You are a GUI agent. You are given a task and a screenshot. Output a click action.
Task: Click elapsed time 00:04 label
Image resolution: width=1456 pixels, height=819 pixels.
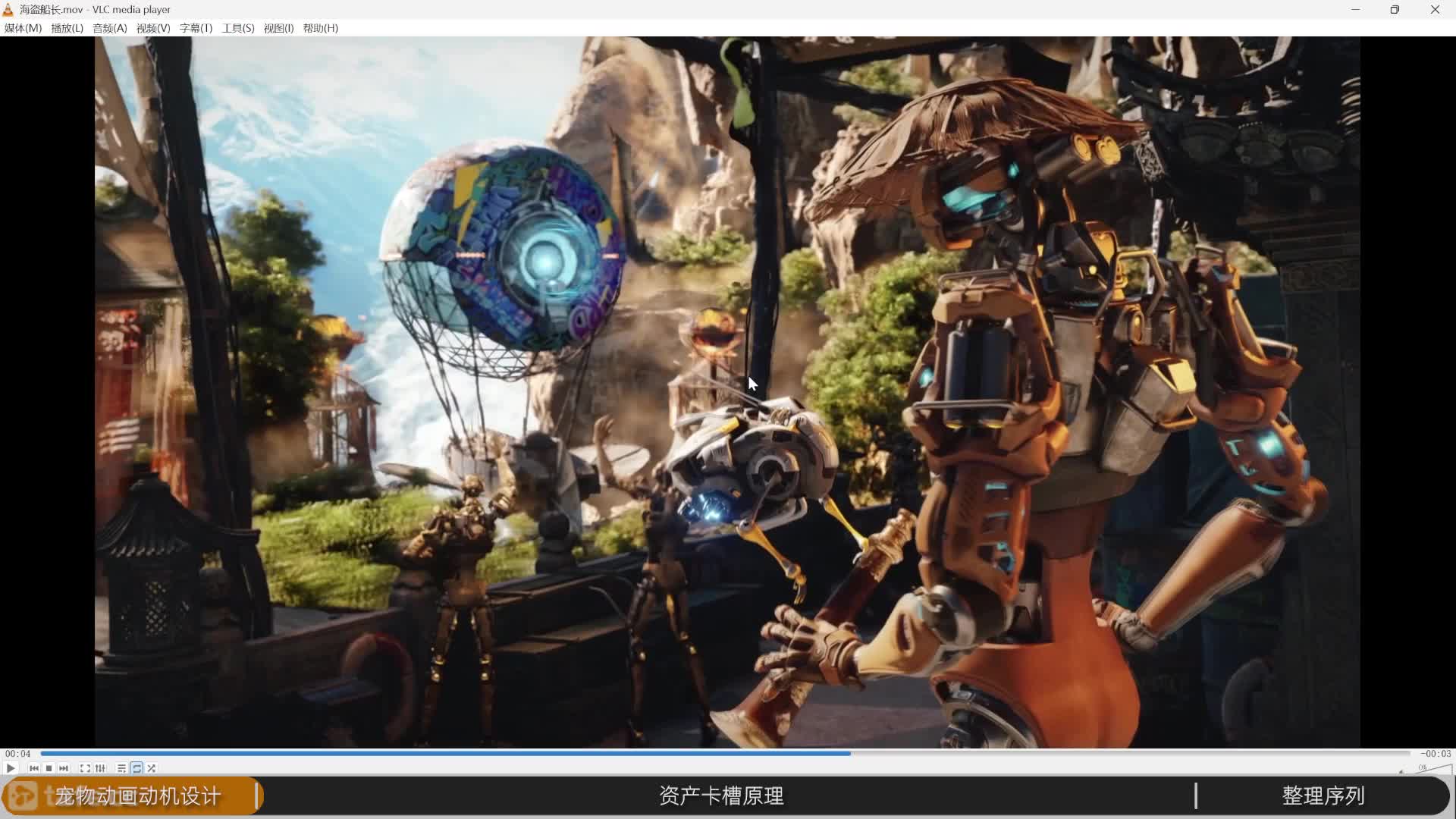click(x=18, y=754)
